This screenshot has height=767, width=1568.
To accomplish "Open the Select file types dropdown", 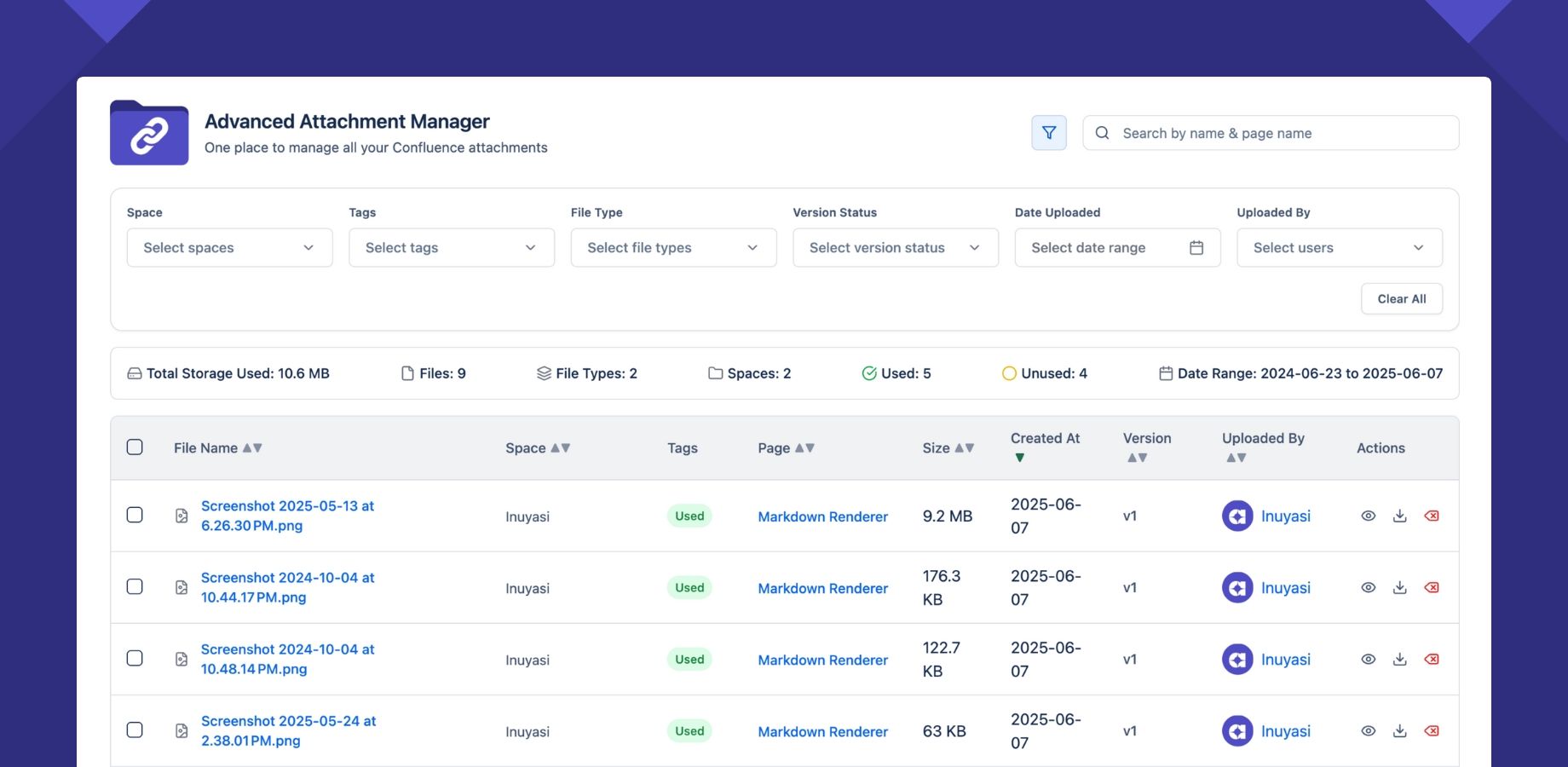I will 674,247.
